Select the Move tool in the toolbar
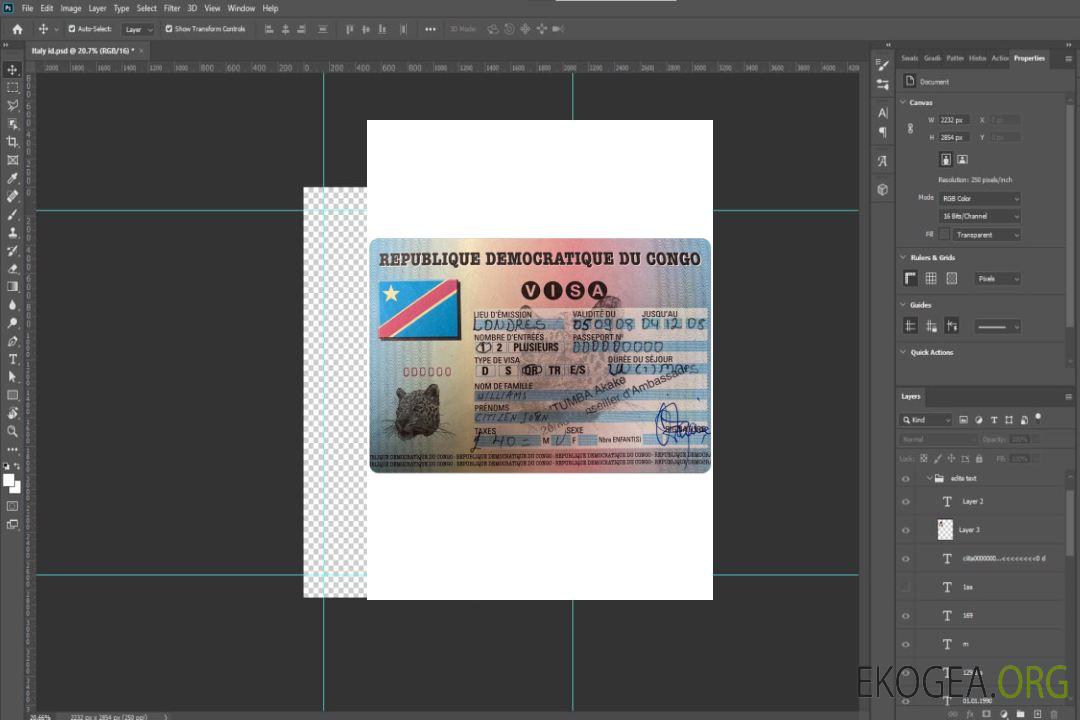 point(12,70)
